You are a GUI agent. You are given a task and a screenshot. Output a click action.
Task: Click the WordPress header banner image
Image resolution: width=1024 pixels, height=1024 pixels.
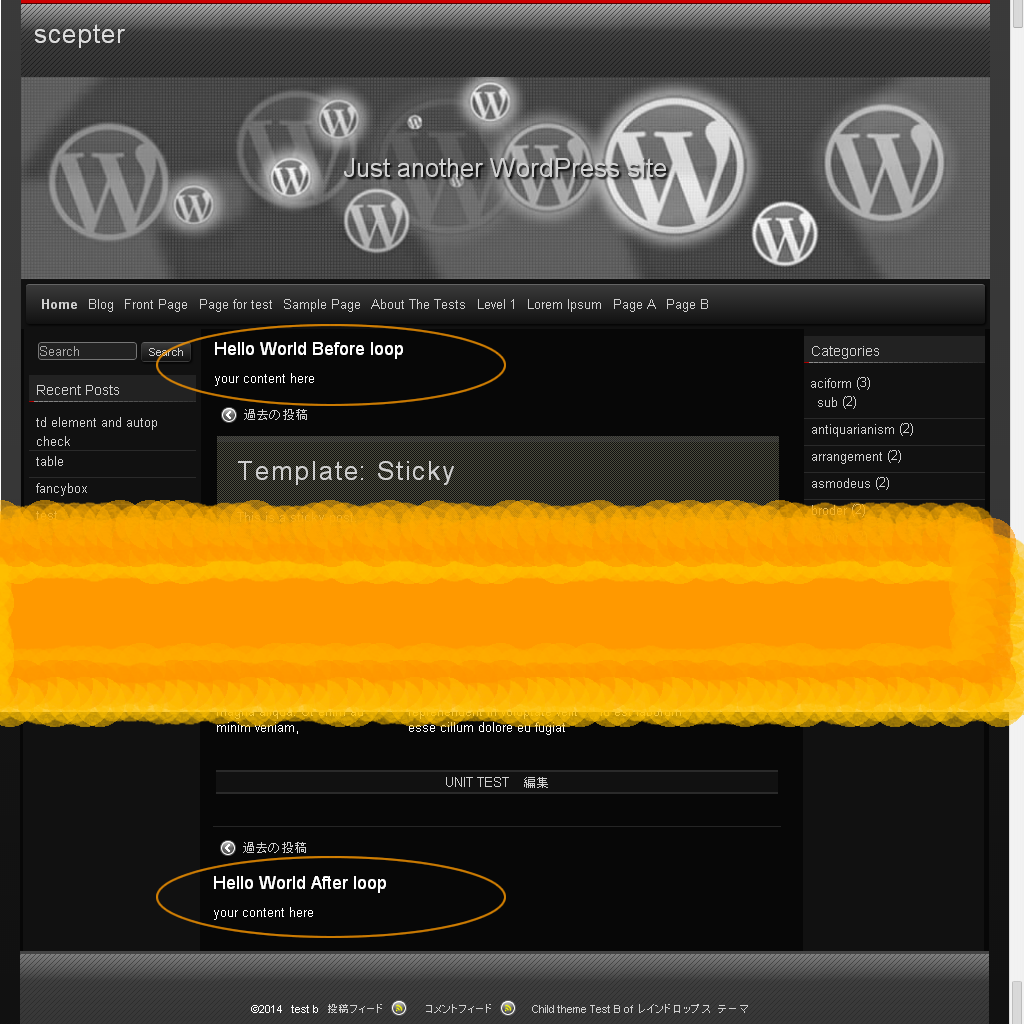tap(505, 178)
